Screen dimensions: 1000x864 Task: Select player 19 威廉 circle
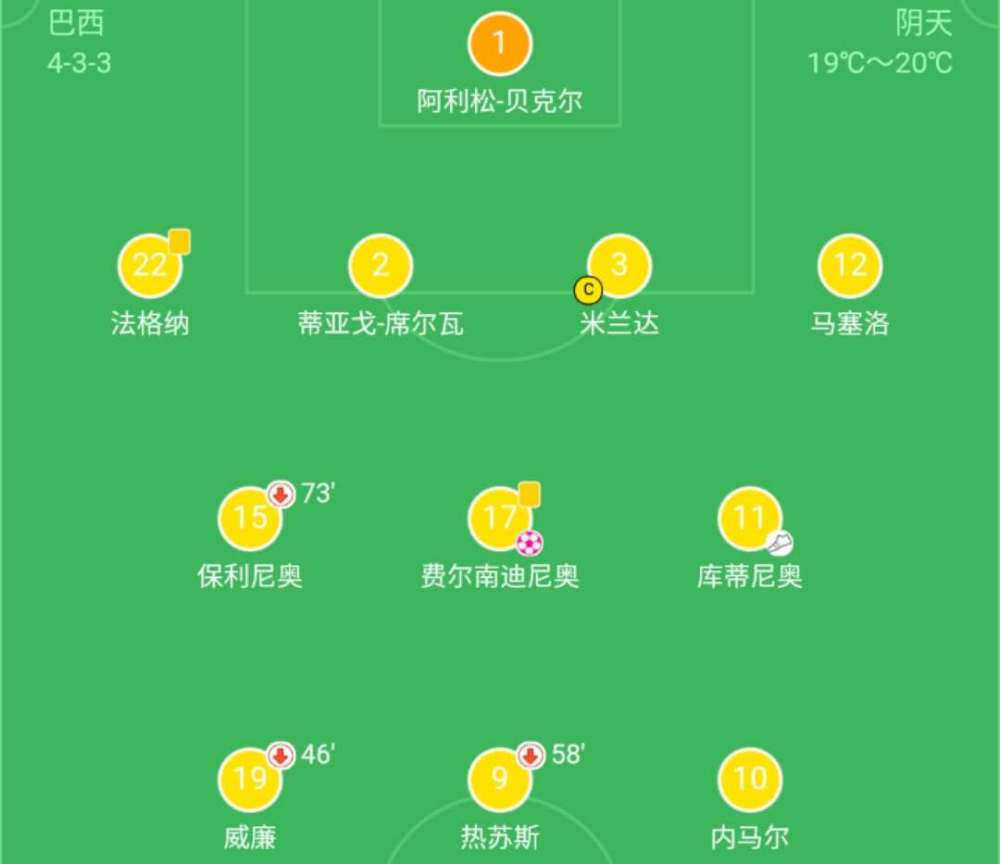(250, 779)
